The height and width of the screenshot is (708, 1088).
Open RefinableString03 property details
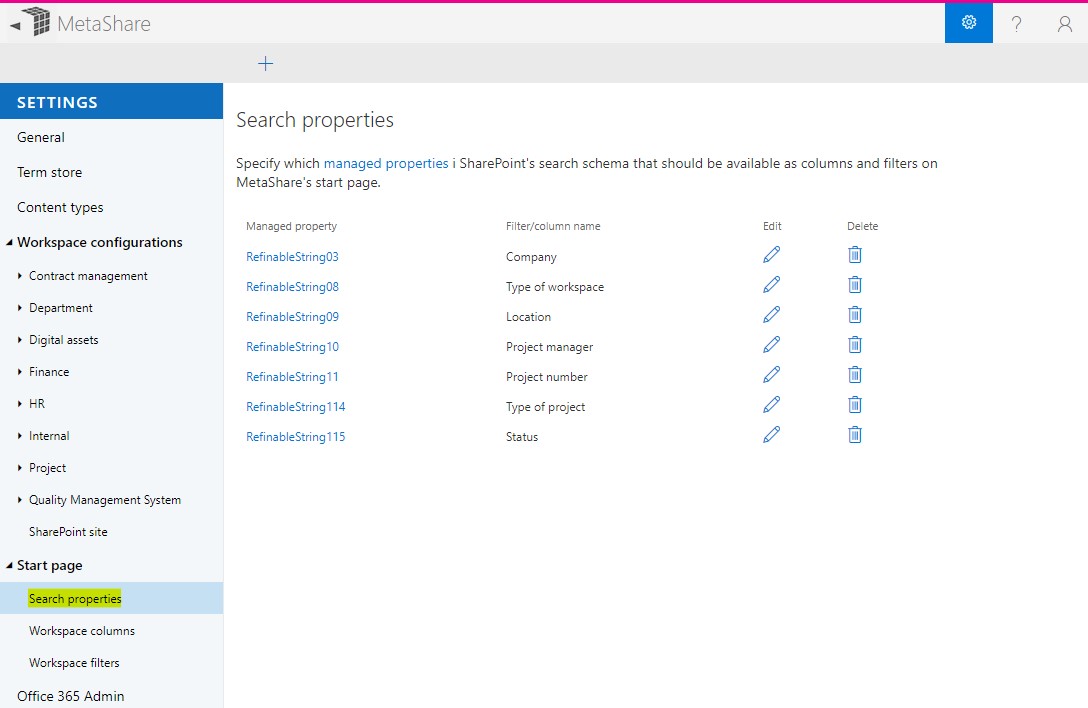292,256
